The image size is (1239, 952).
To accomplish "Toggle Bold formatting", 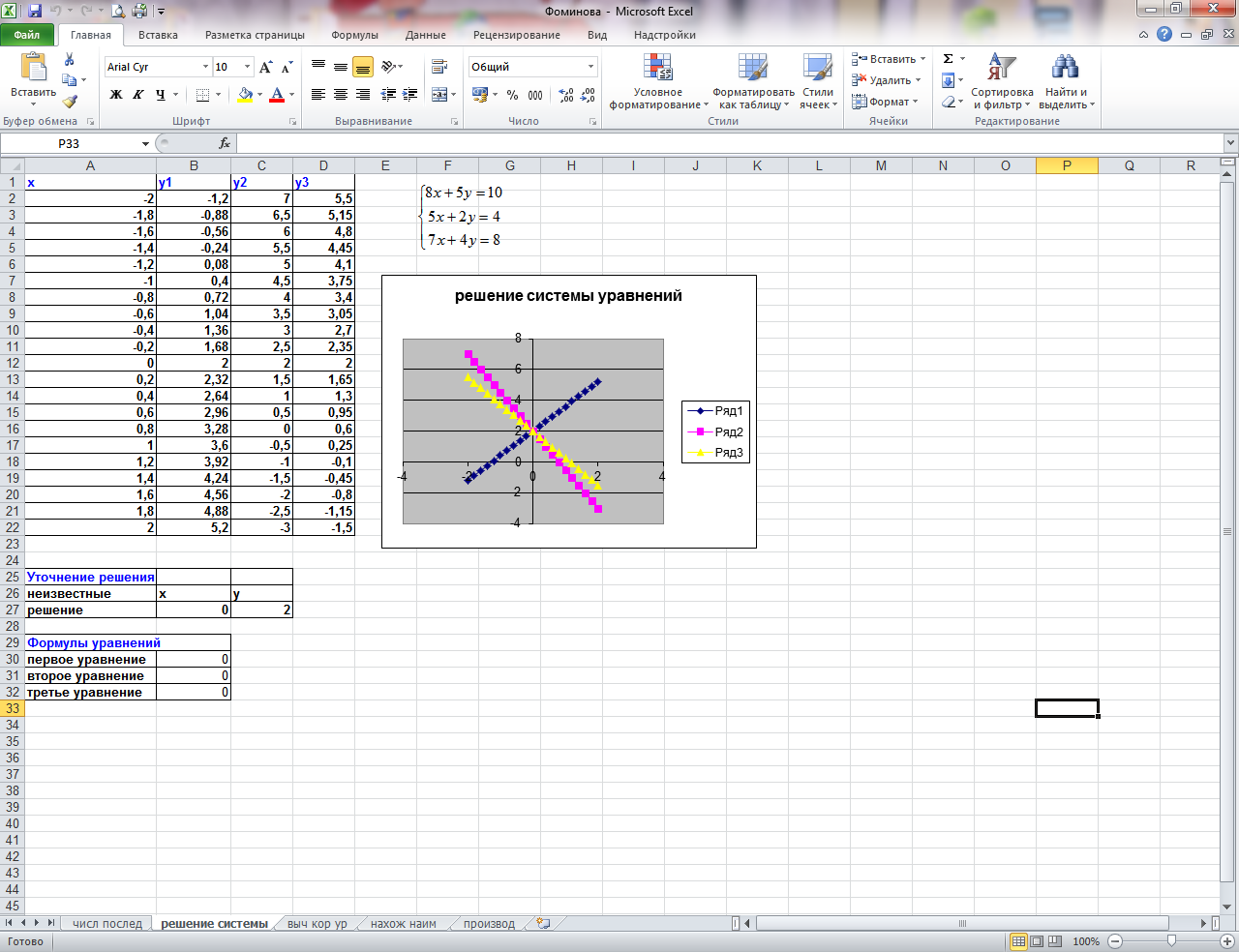I will coord(116,95).
